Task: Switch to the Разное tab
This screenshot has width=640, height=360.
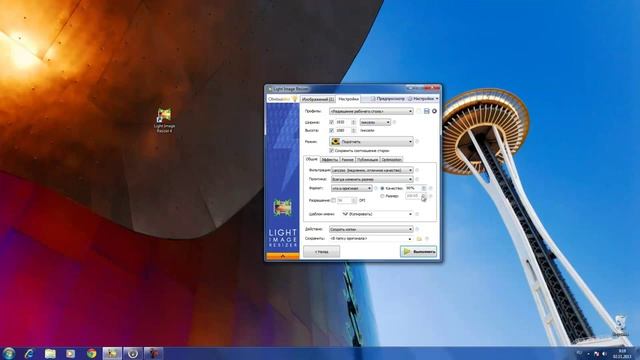Action: click(x=347, y=160)
